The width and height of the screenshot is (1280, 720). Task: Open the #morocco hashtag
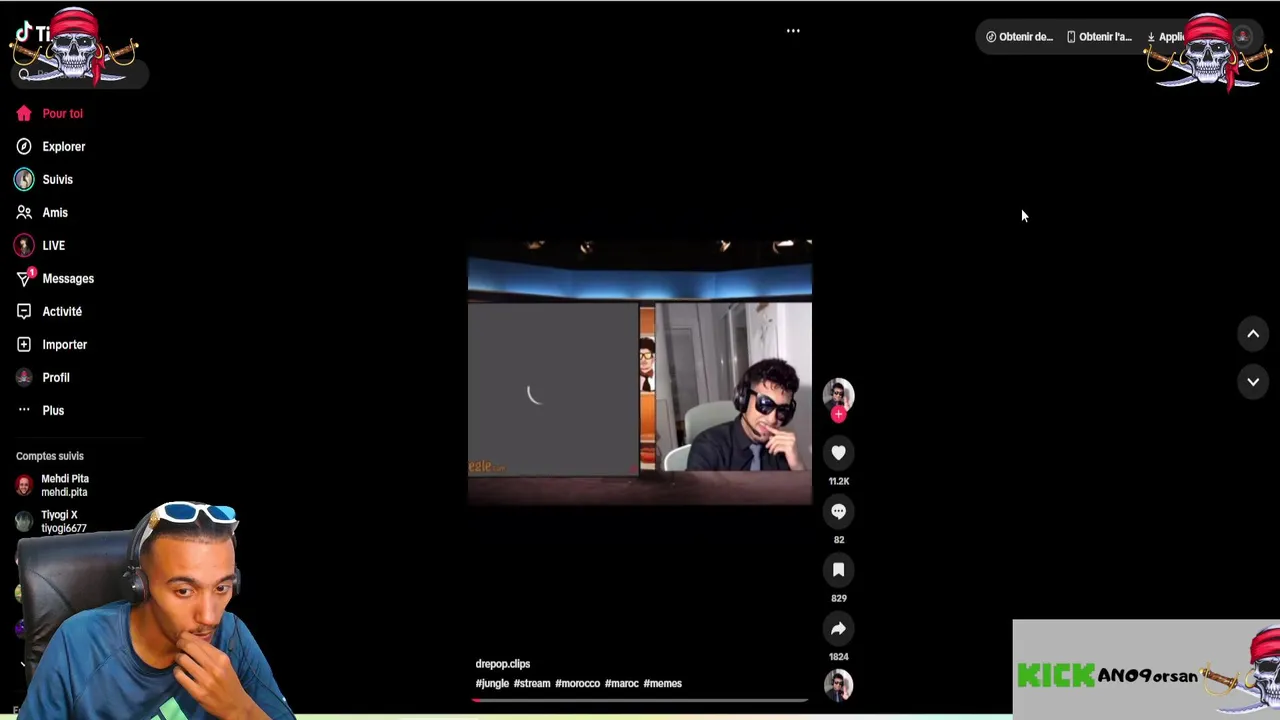click(577, 683)
